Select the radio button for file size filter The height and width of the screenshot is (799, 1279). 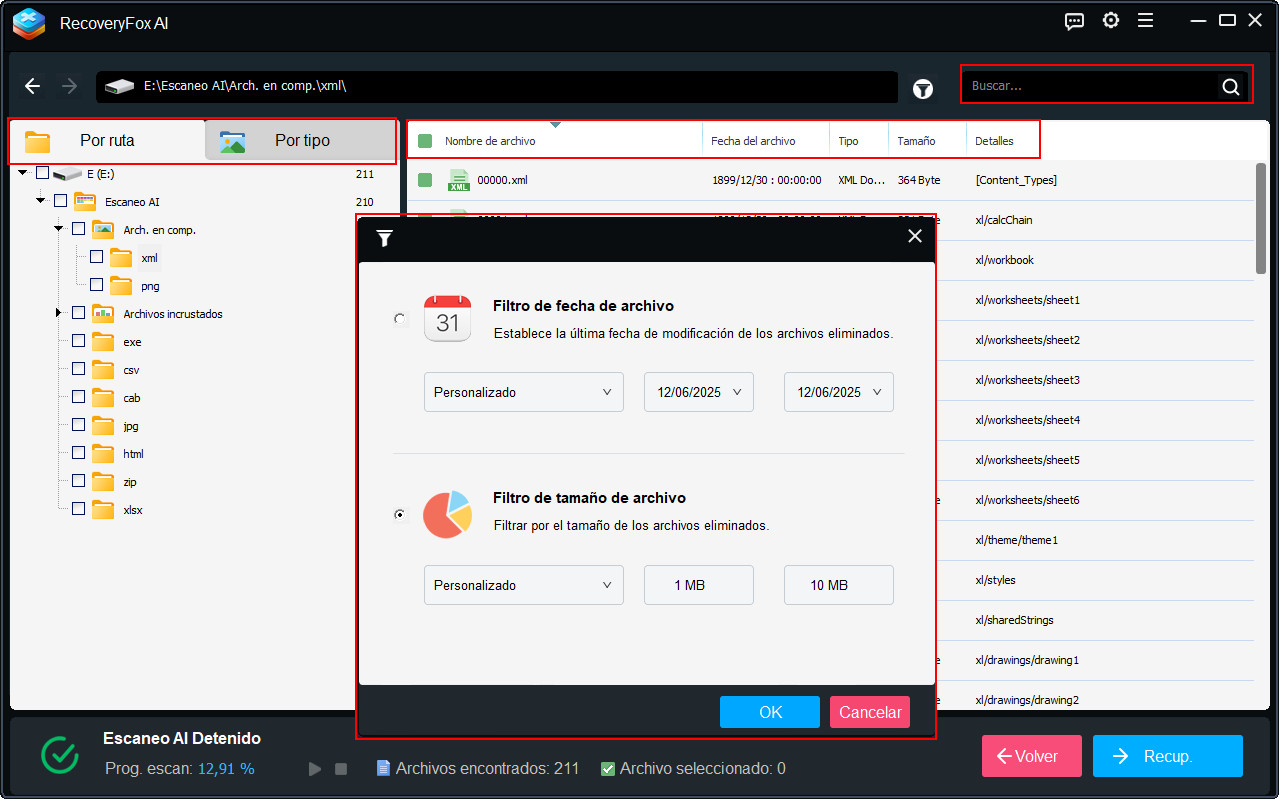400,514
